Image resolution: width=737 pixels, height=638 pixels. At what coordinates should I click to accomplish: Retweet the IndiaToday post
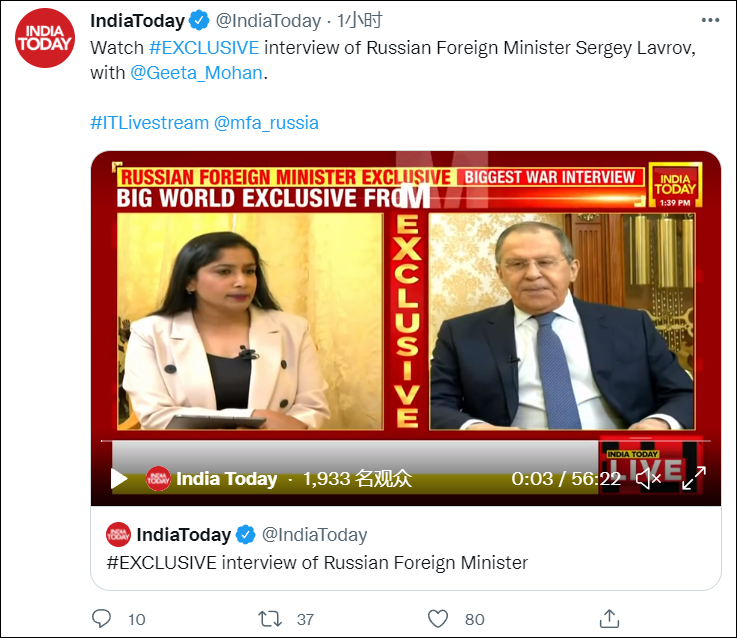pos(270,619)
